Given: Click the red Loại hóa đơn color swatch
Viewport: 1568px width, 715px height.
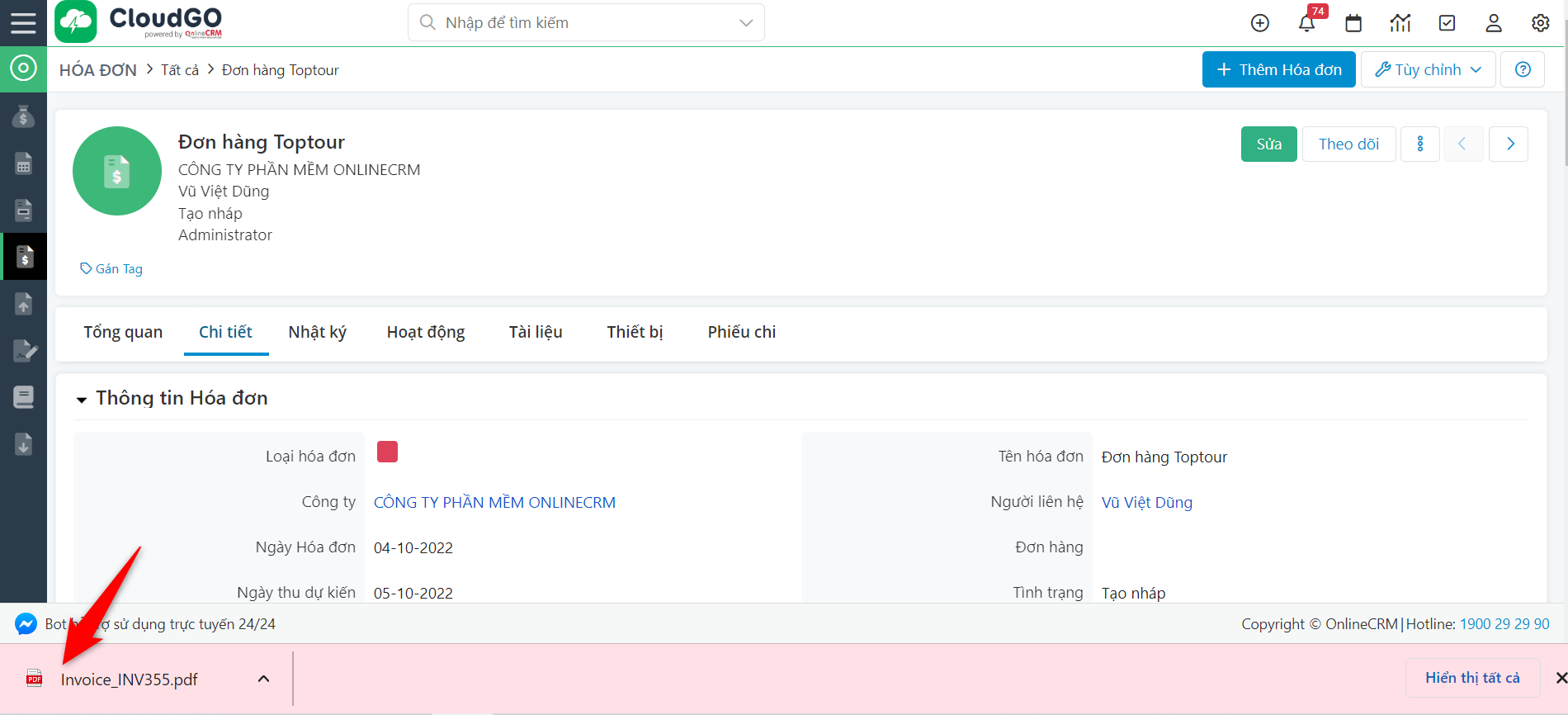Looking at the screenshot, I should pos(387,452).
